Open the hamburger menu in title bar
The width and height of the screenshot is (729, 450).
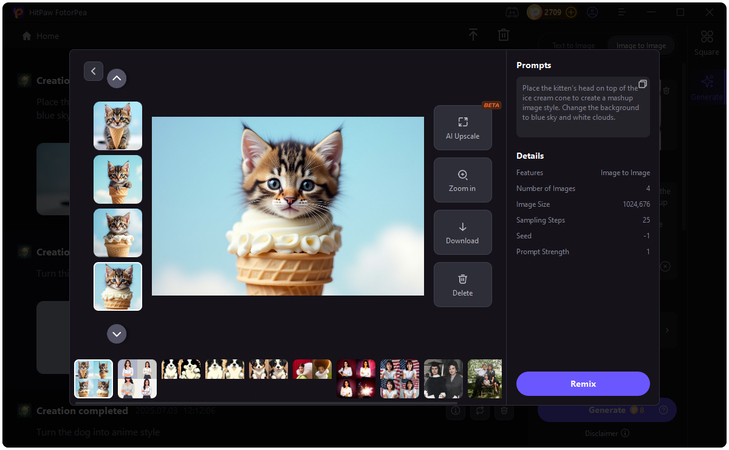click(621, 13)
